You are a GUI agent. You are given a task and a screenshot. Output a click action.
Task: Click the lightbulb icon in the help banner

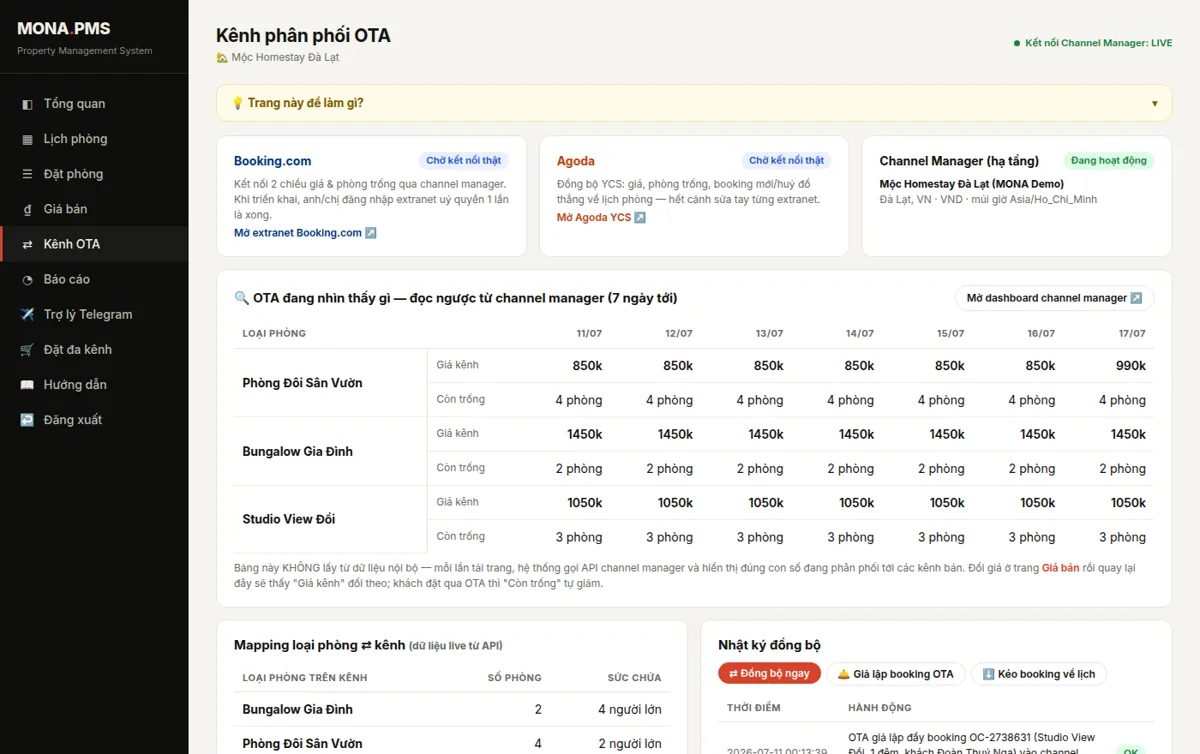tap(238, 103)
